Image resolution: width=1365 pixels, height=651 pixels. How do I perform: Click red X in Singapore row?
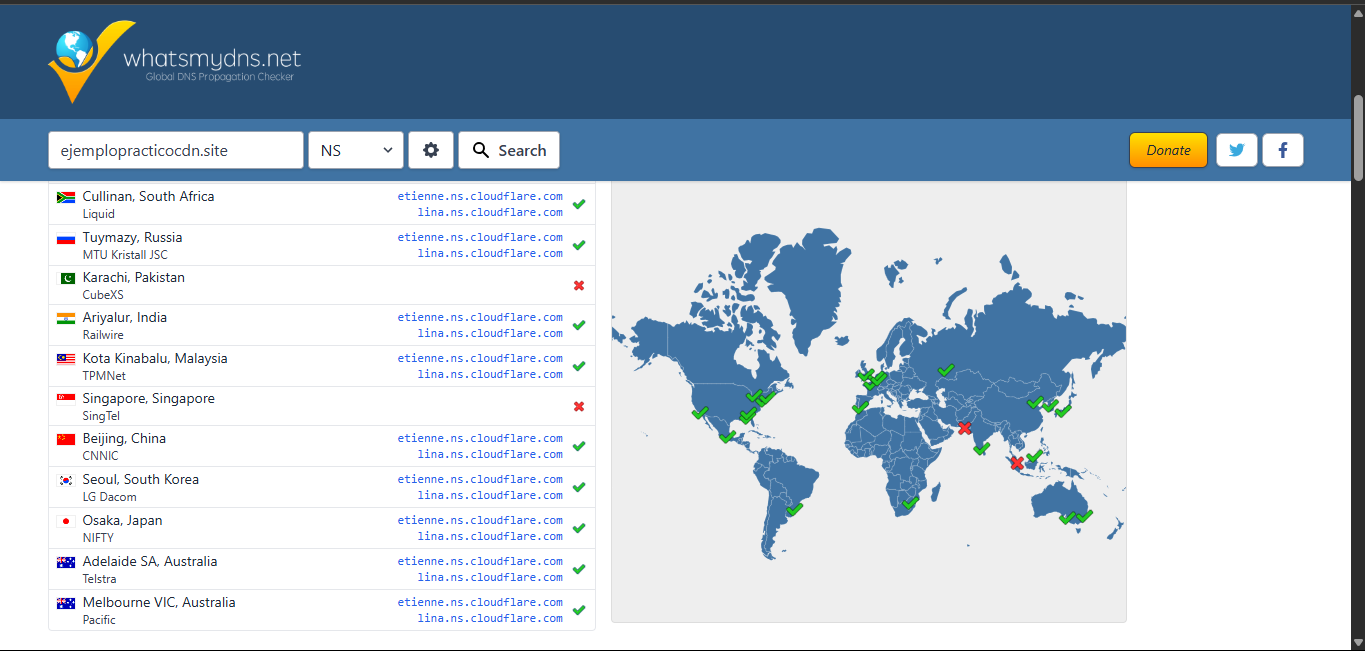click(579, 406)
